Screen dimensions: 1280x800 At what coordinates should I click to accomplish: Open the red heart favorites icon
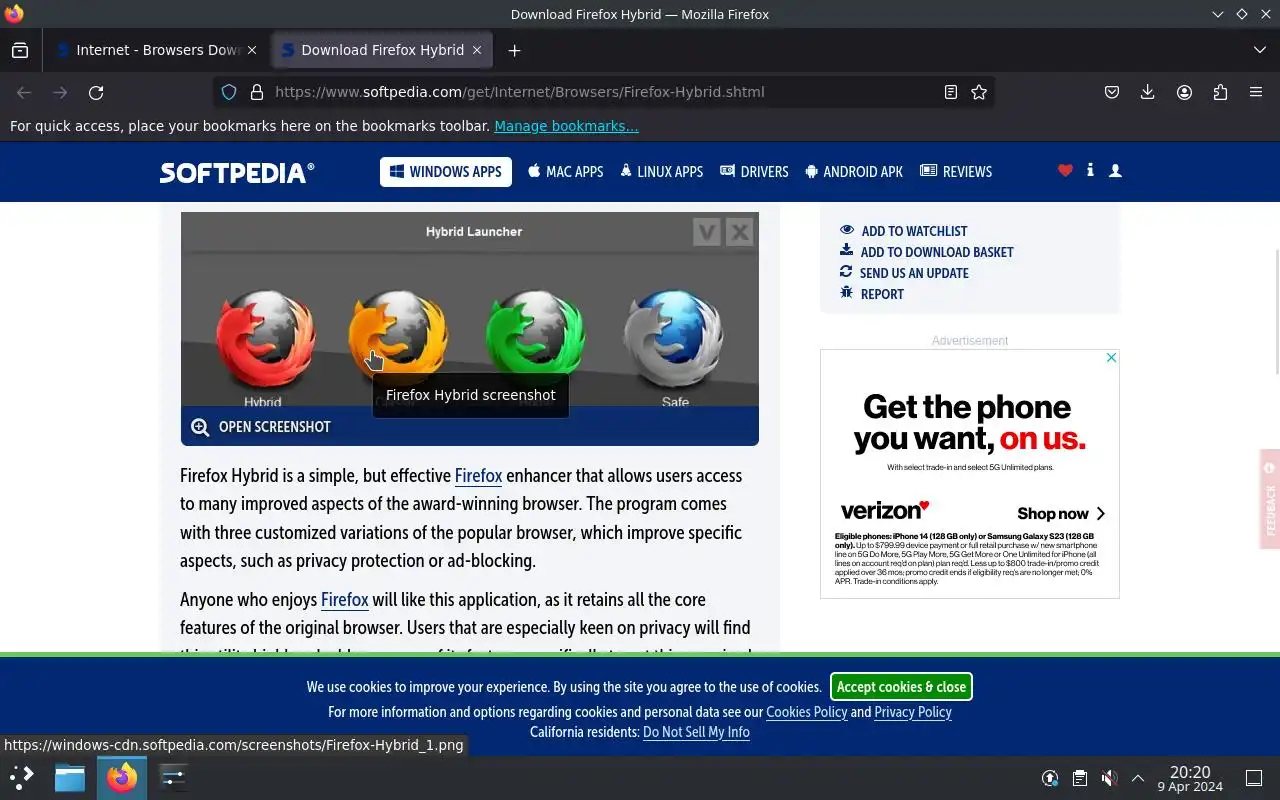point(1065,171)
